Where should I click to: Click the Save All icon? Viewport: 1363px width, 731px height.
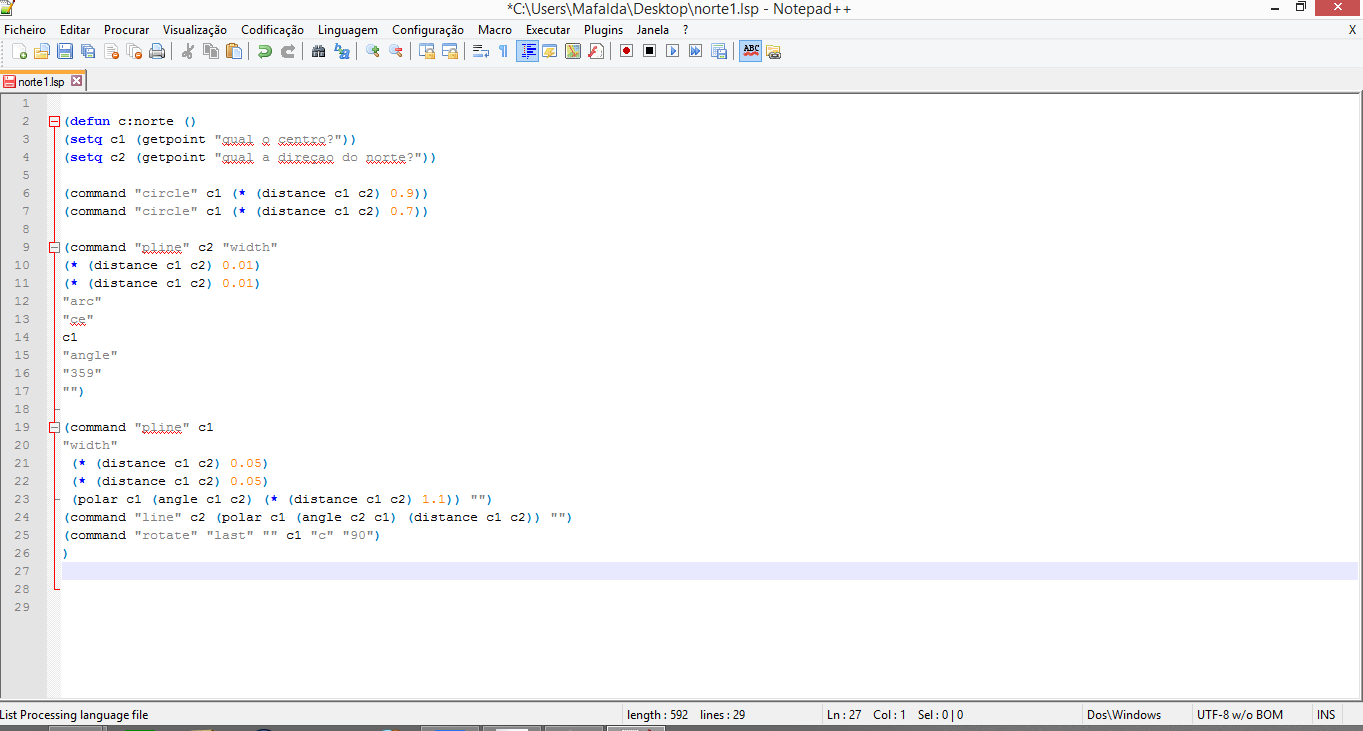tap(88, 51)
